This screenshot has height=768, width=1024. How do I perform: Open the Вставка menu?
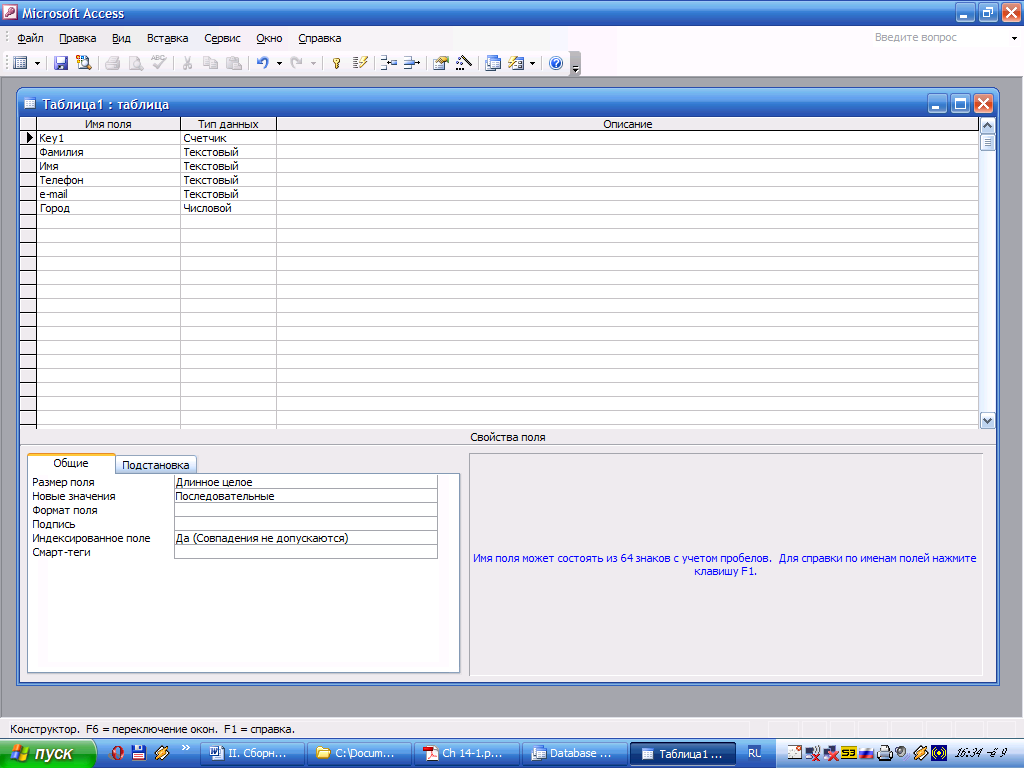[167, 38]
